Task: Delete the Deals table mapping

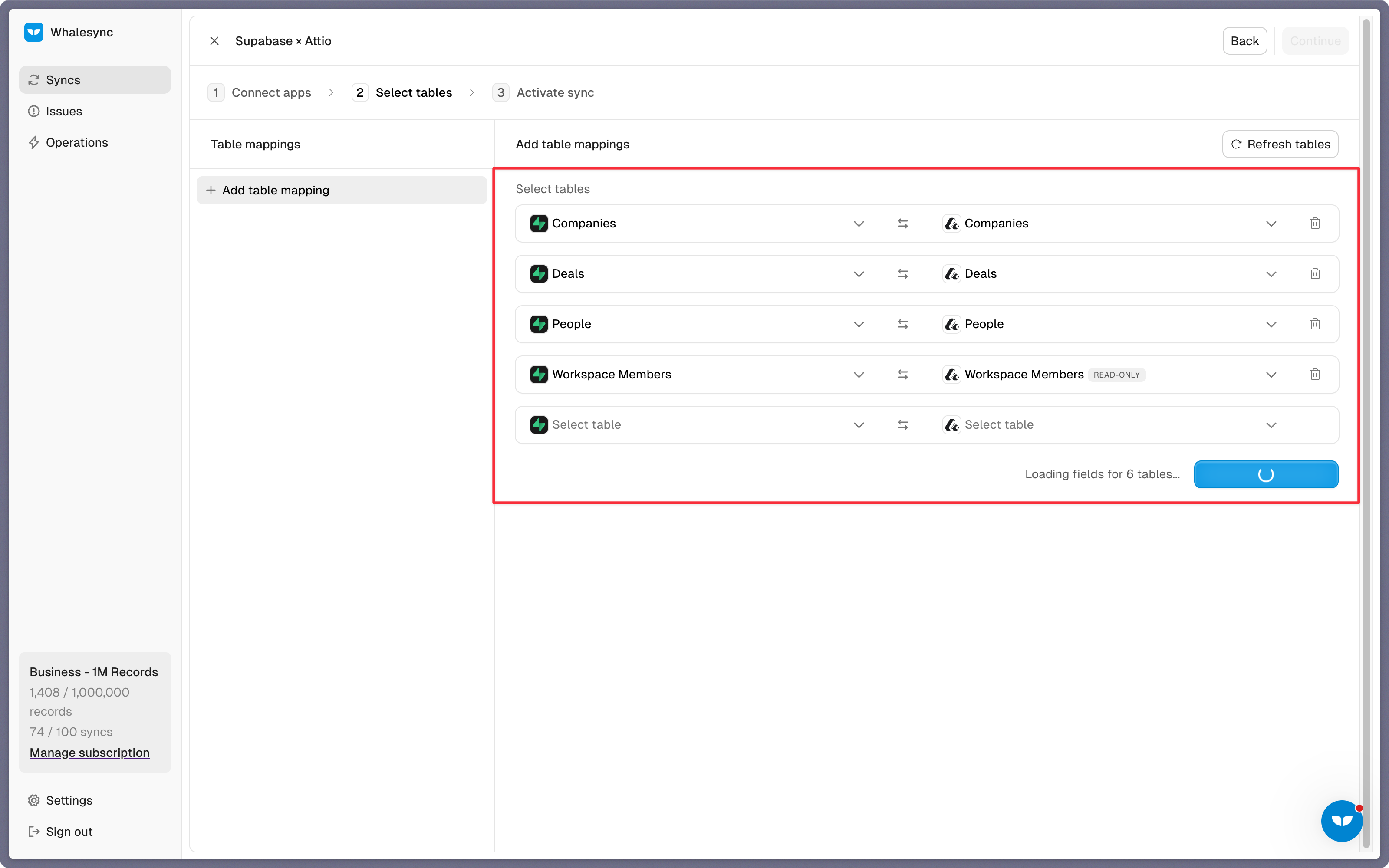Action: coord(1315,274)
